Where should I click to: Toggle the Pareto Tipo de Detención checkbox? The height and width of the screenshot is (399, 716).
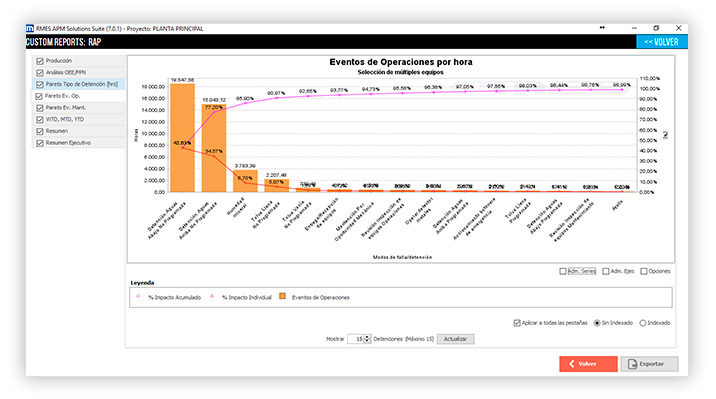[x=40, y=84]
